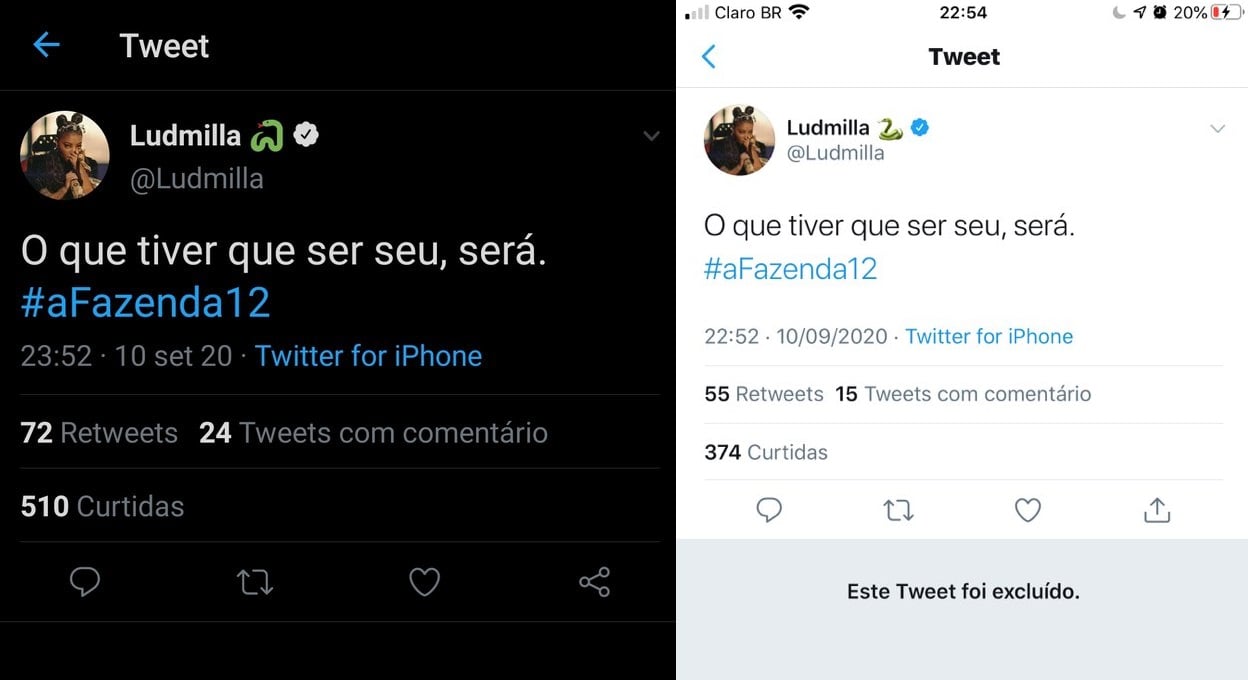Retweet the dark-mode tweet
Image resolution: width=1248 pixels, height=680 pixels.
pos(255,582)
